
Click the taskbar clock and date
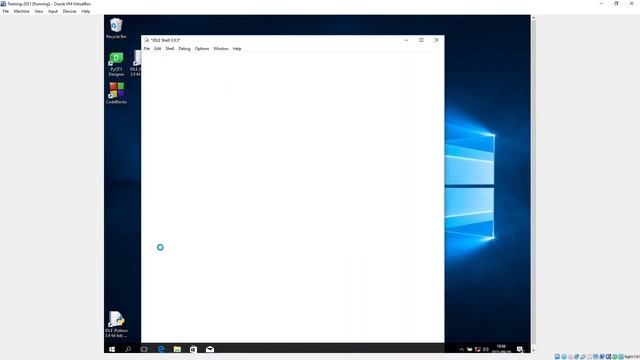point(501,349)
